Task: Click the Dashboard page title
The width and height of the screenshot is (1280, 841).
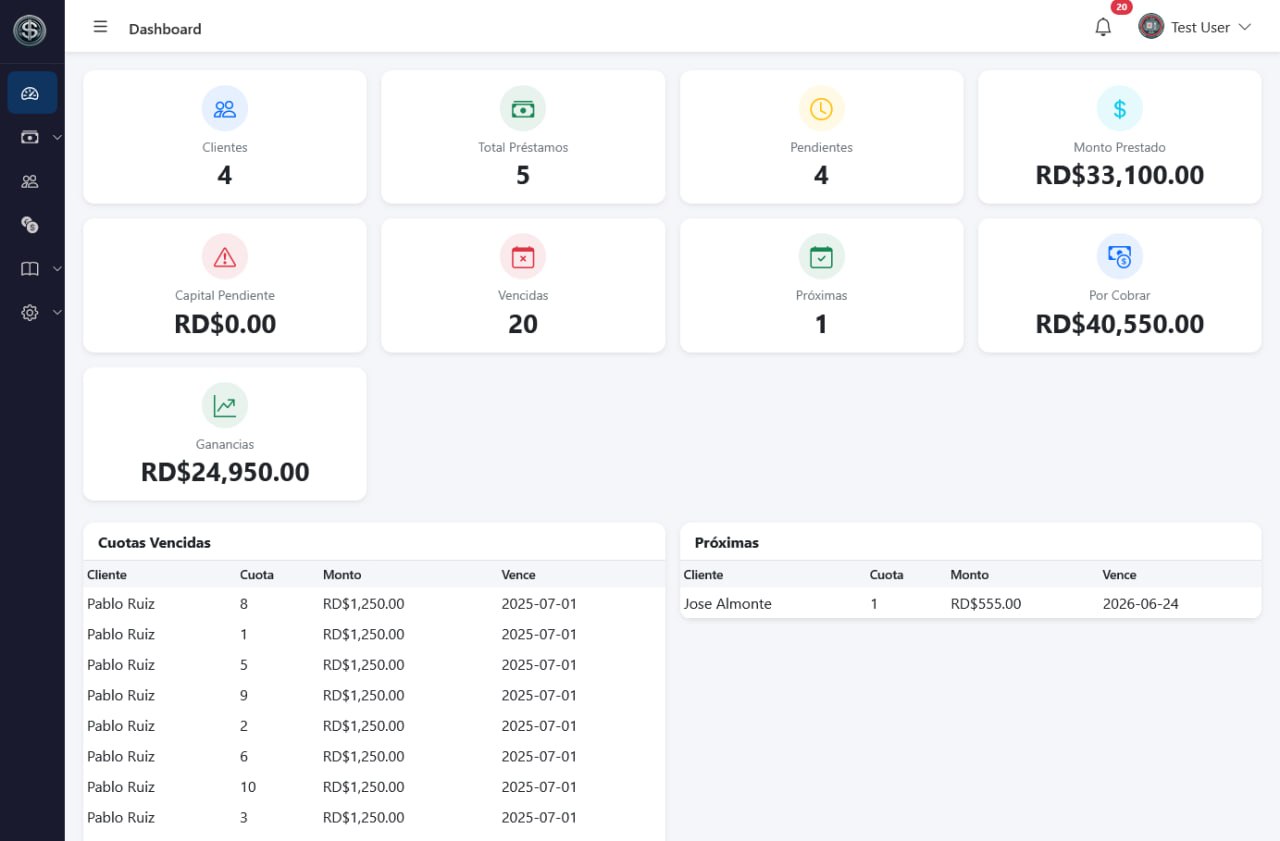Action: click(x=165, y=29)
